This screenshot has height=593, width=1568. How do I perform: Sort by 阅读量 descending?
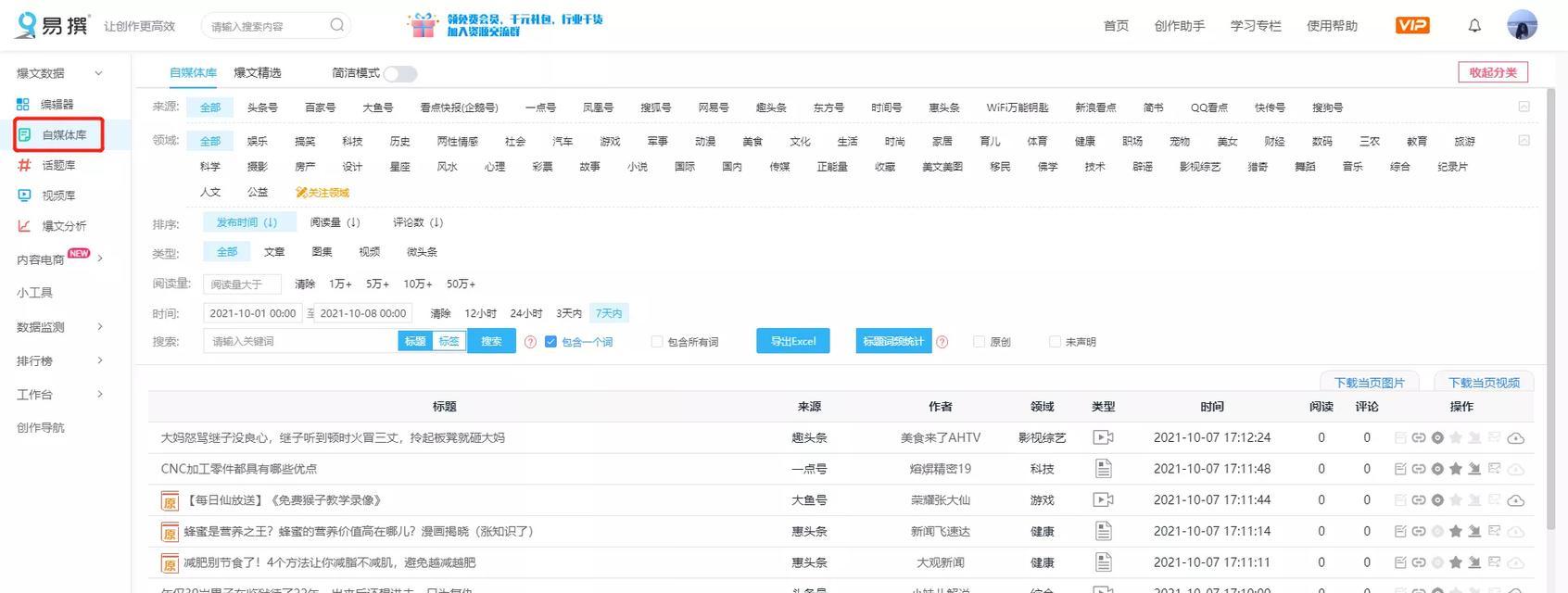tap(335, 222)
